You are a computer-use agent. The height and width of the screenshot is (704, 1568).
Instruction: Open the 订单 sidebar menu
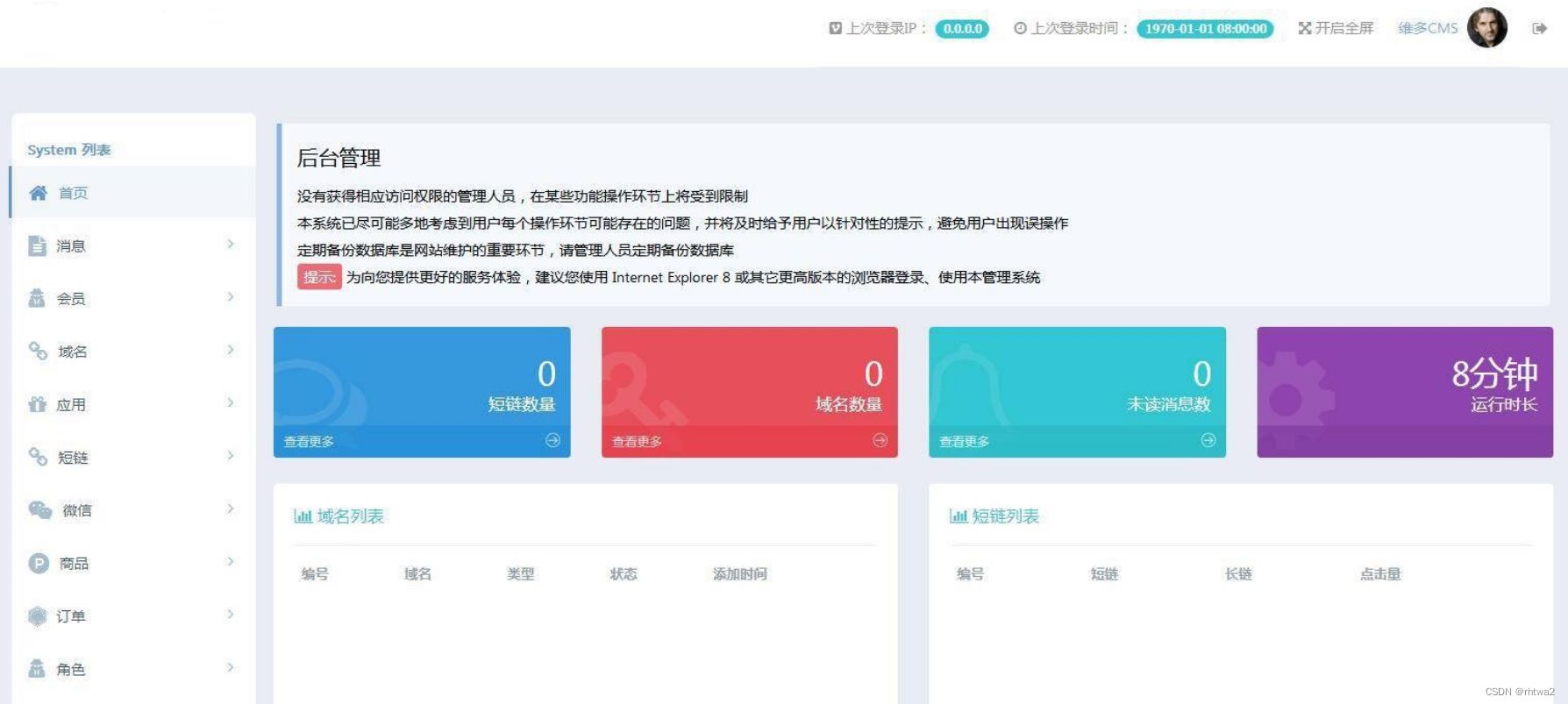tap(133, 615)
